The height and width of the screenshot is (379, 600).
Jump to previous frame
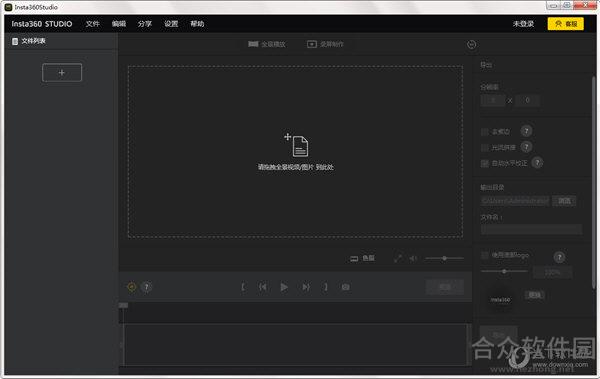click(x=262, y=287)
